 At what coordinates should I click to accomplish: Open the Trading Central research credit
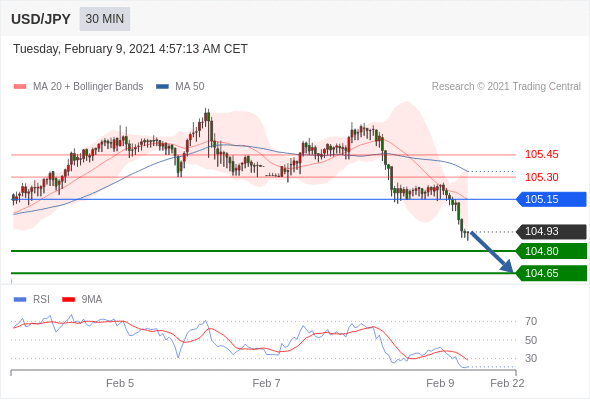pos(506,87)
